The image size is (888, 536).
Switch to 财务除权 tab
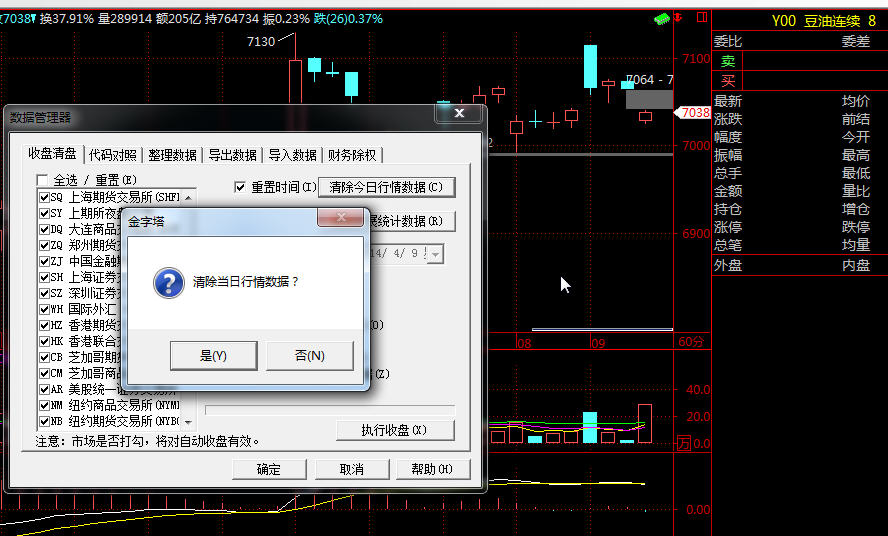pos(352,155)
